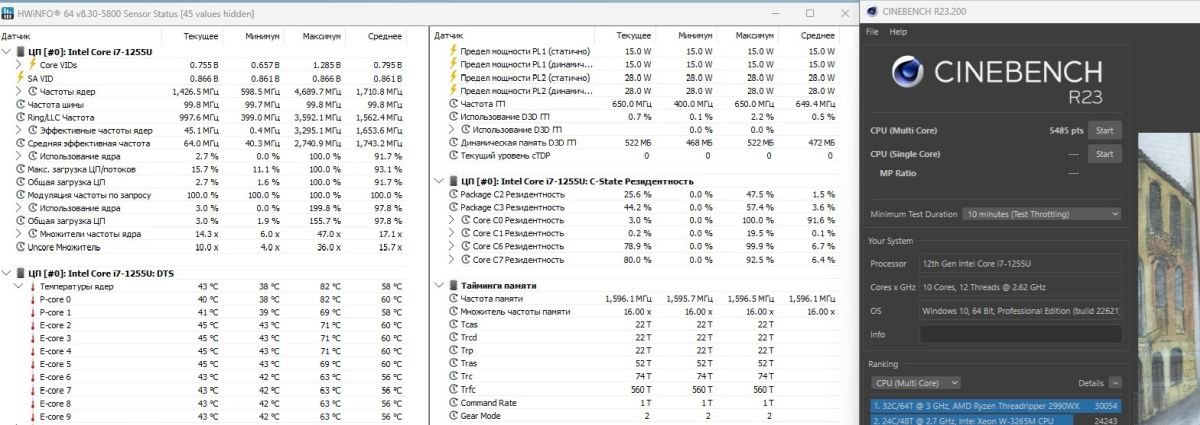Screen dimensions: 1200x425
Task: Select Package C3 Резидентность row
Action: click(x=642, y=207)
